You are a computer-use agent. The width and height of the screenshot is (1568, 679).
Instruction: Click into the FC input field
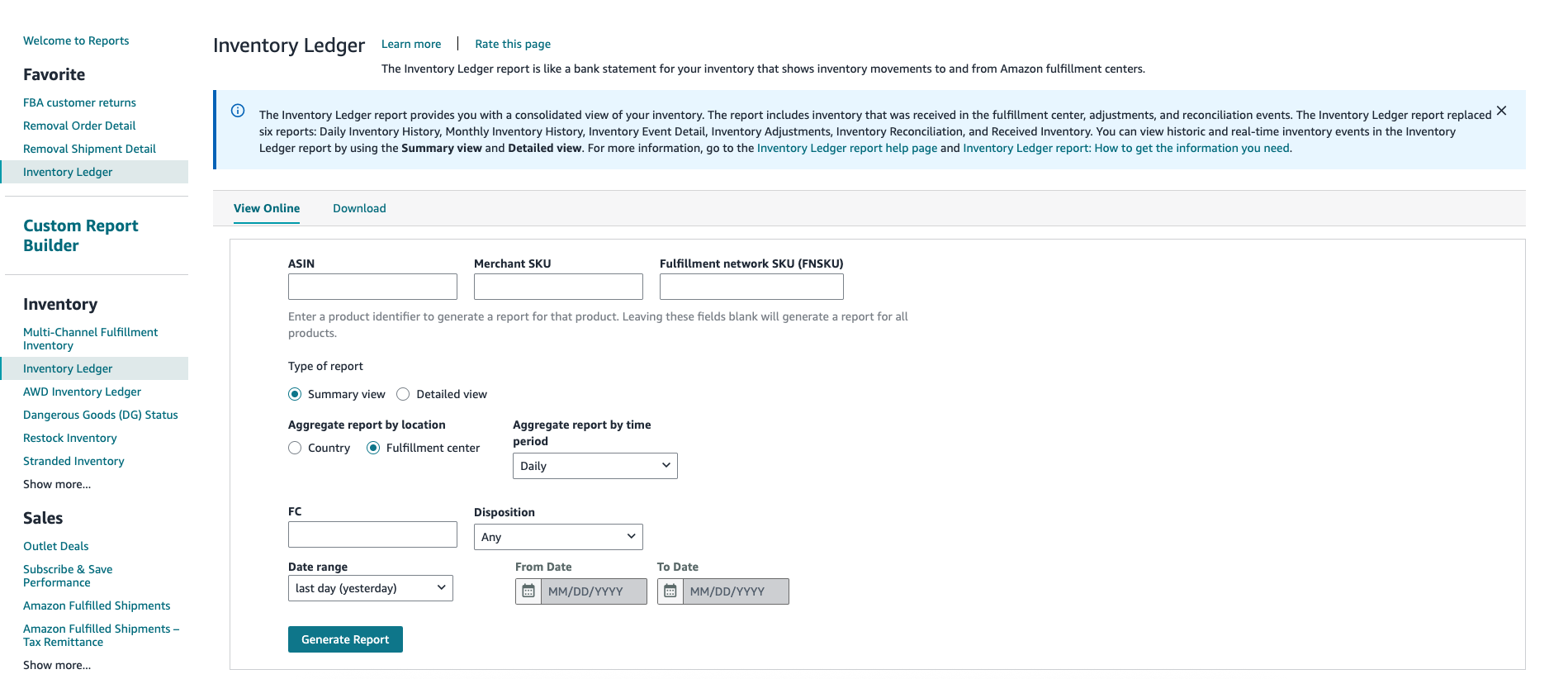[372, 534]
